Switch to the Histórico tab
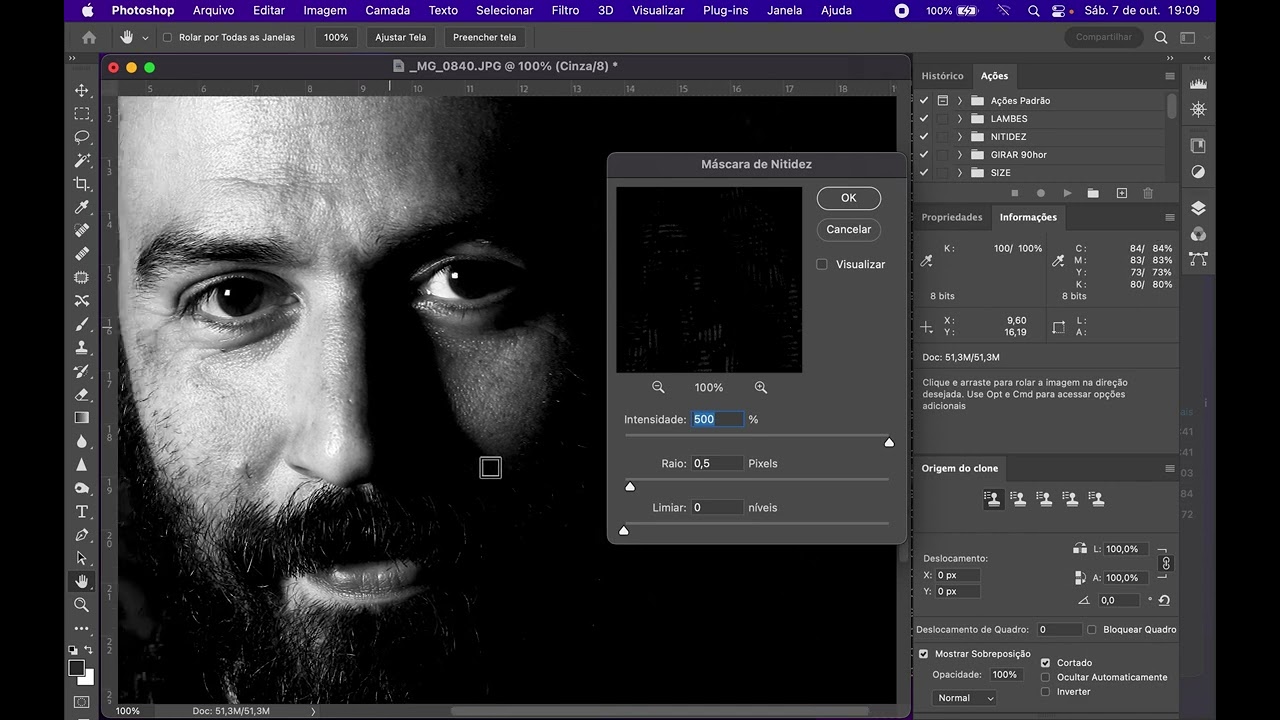 click(x=942, y=76)
